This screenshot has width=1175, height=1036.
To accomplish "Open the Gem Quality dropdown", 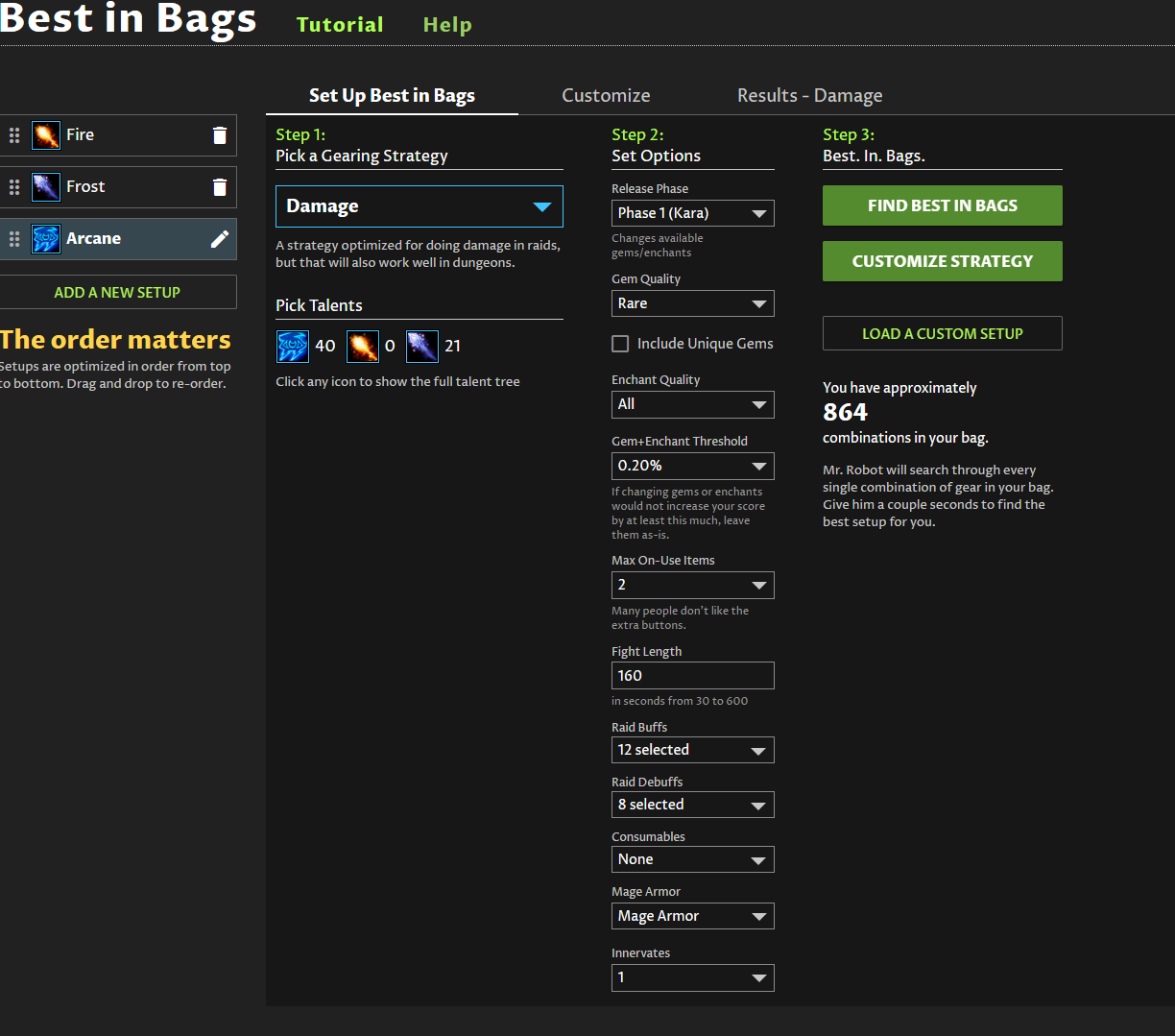I will pyautogui.click(x=692, y=303).
